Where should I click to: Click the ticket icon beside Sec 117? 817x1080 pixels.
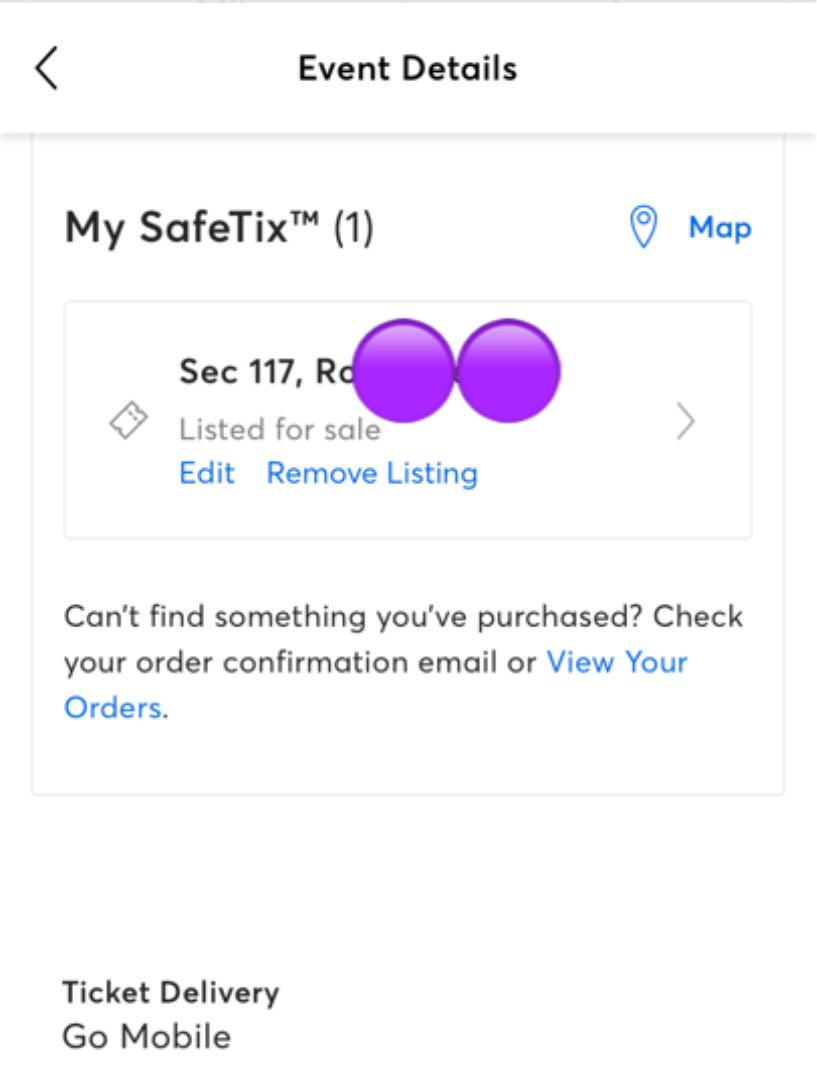click(129, 420)
